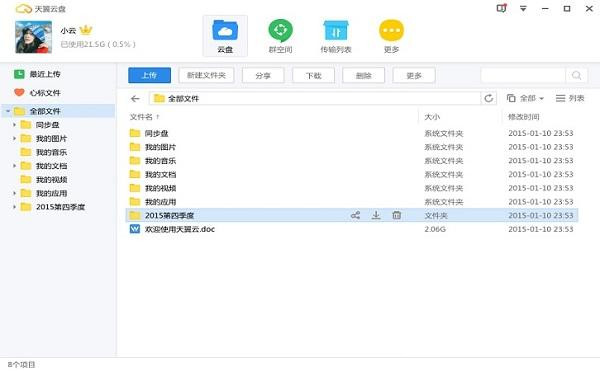Click 我的图片 folder icon in file list

tap(135, 147)
